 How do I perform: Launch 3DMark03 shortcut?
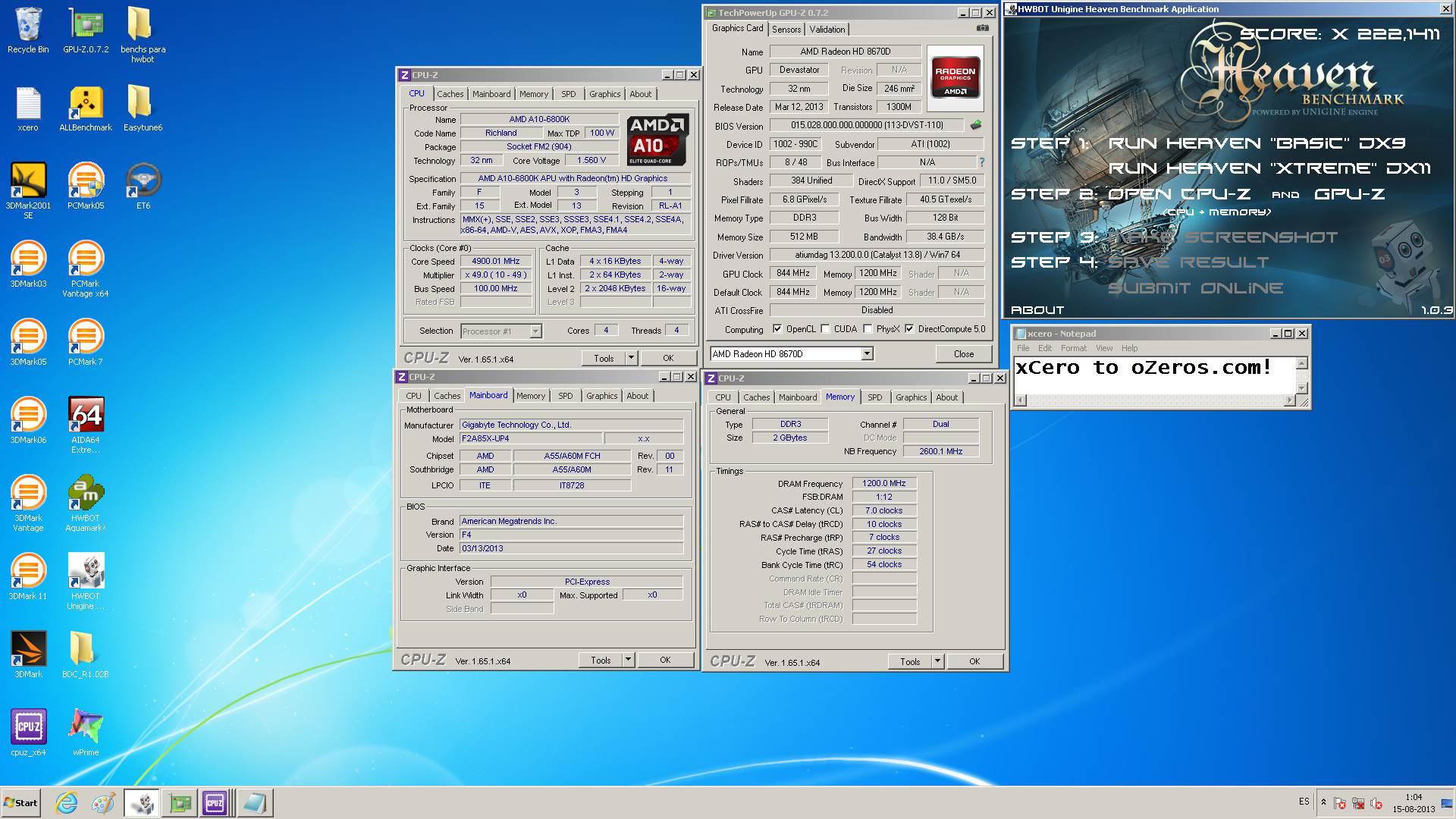[28, 264]
